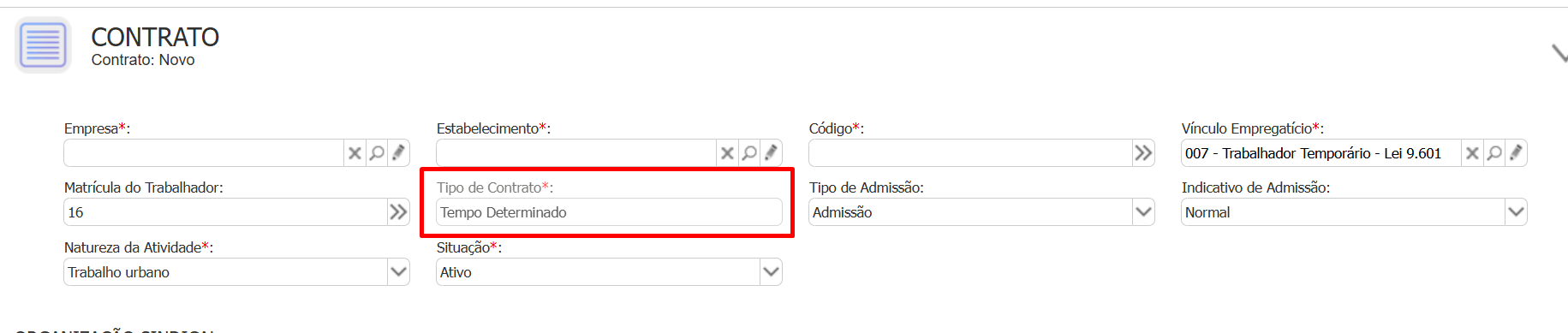1568x333 pixels.
Task: Click Matrícula do Trabalhador double-arrow icon
Action: (398, 212)
